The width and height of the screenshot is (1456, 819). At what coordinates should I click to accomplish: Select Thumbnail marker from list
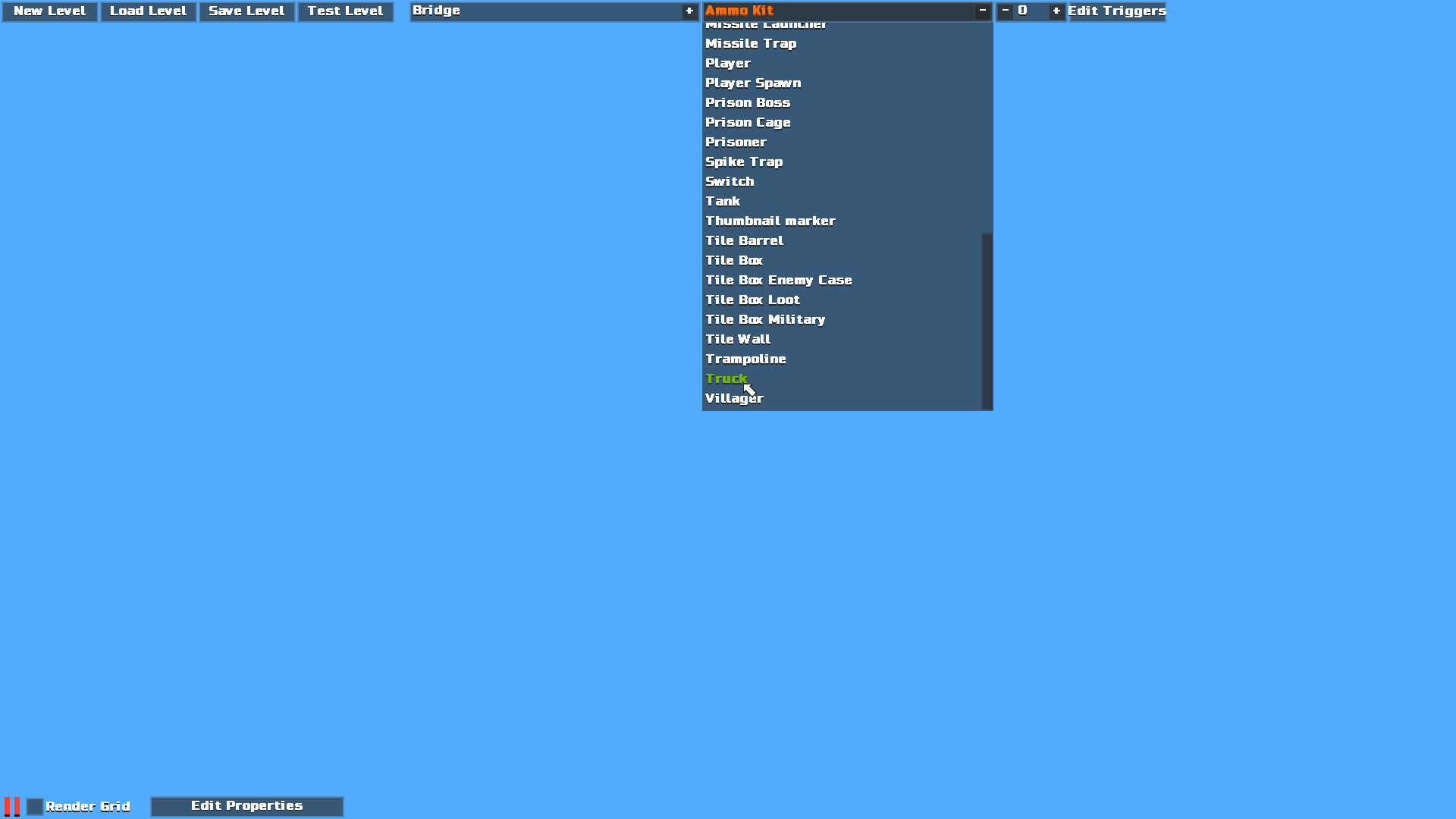(771, 220)
